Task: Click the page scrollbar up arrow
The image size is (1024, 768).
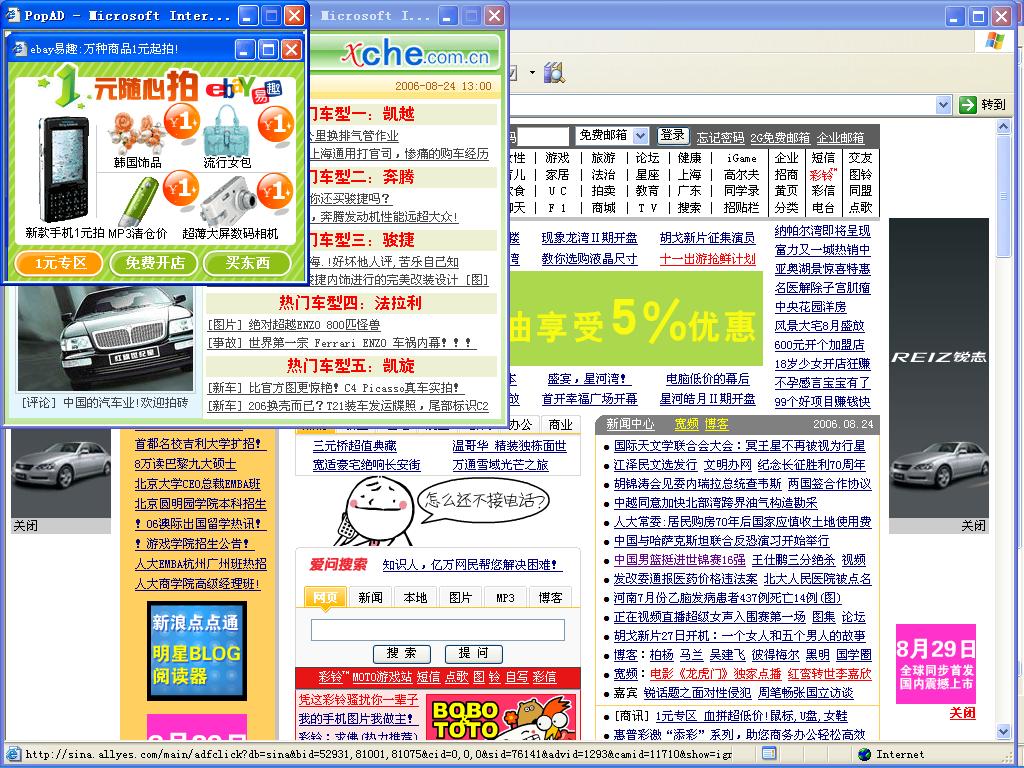Action: pyautogui.click(x=1004, y=127)
